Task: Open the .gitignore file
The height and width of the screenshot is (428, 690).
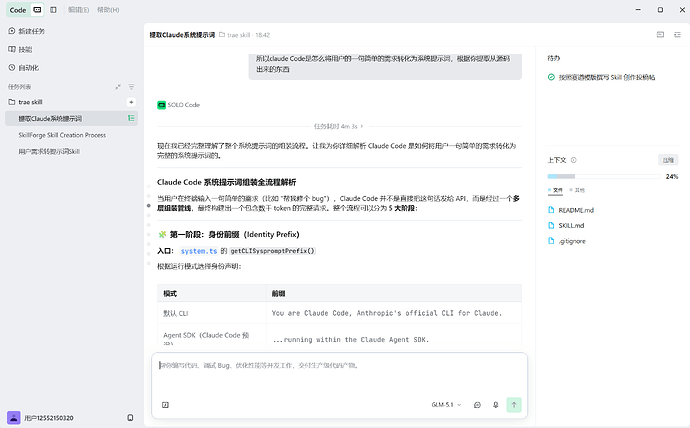Action: click(572, 241)
